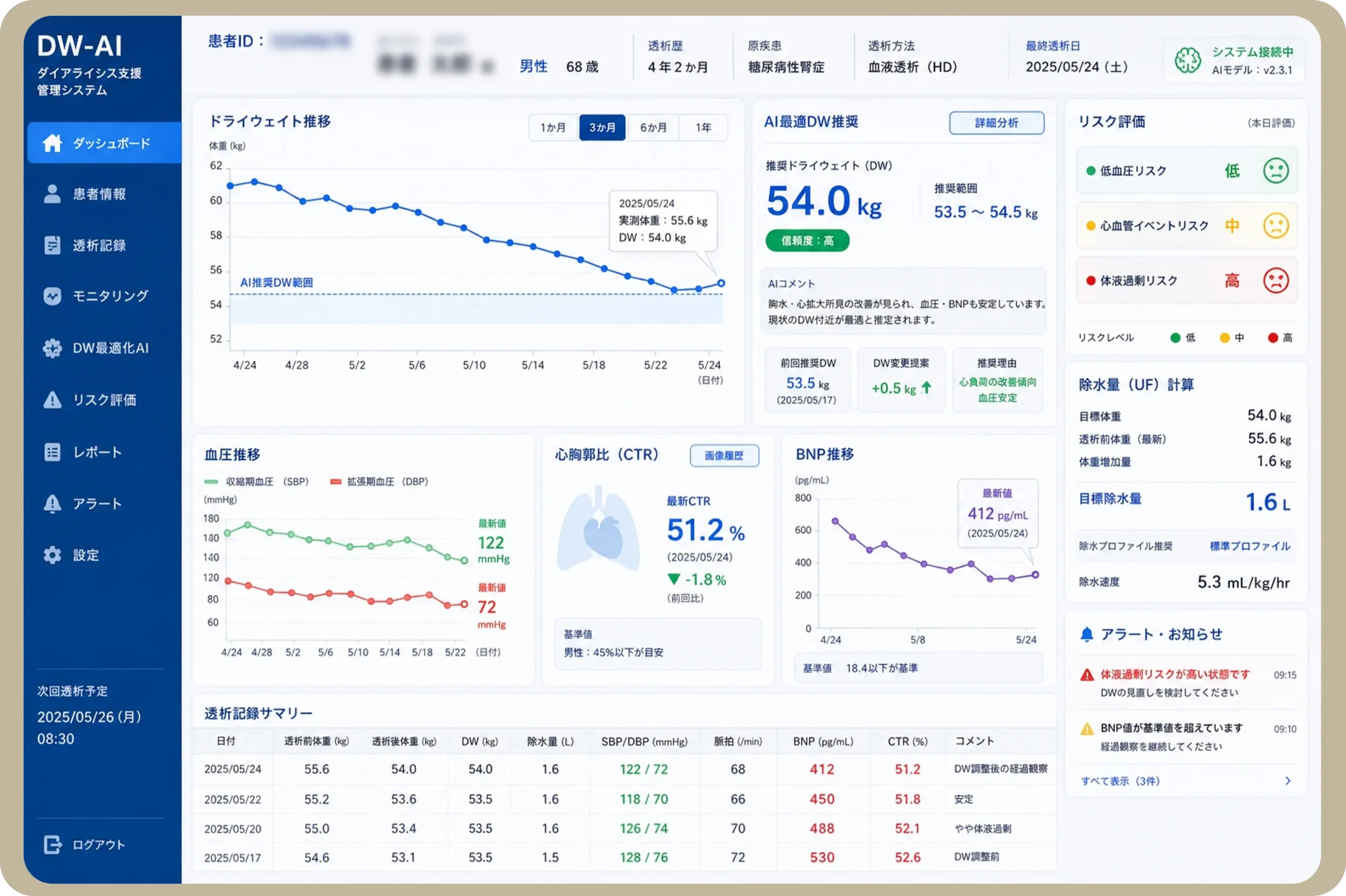The image size is (1346, 896).
Task: Click the green 収縮期血圧 (SBP) legend swatch
Action: click(x=211, y=482)
